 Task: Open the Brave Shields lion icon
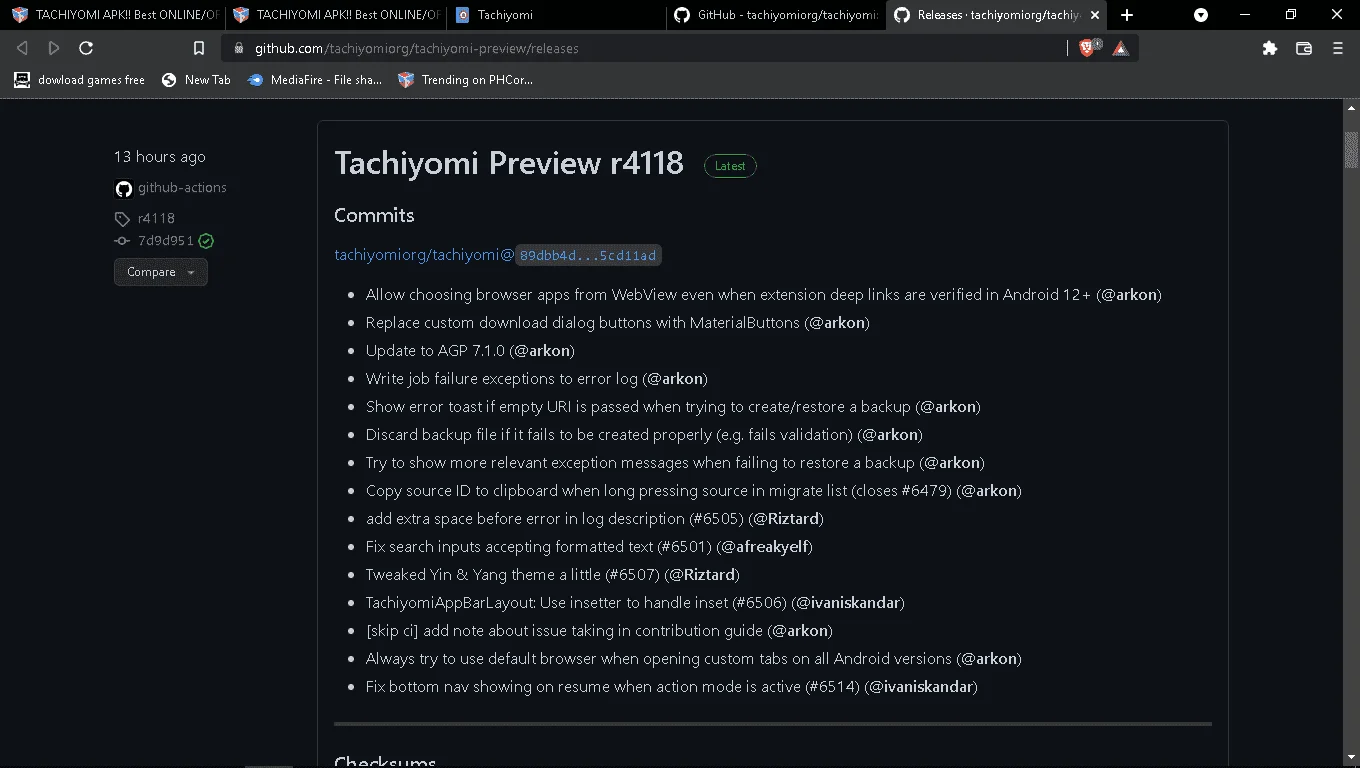1088,48
